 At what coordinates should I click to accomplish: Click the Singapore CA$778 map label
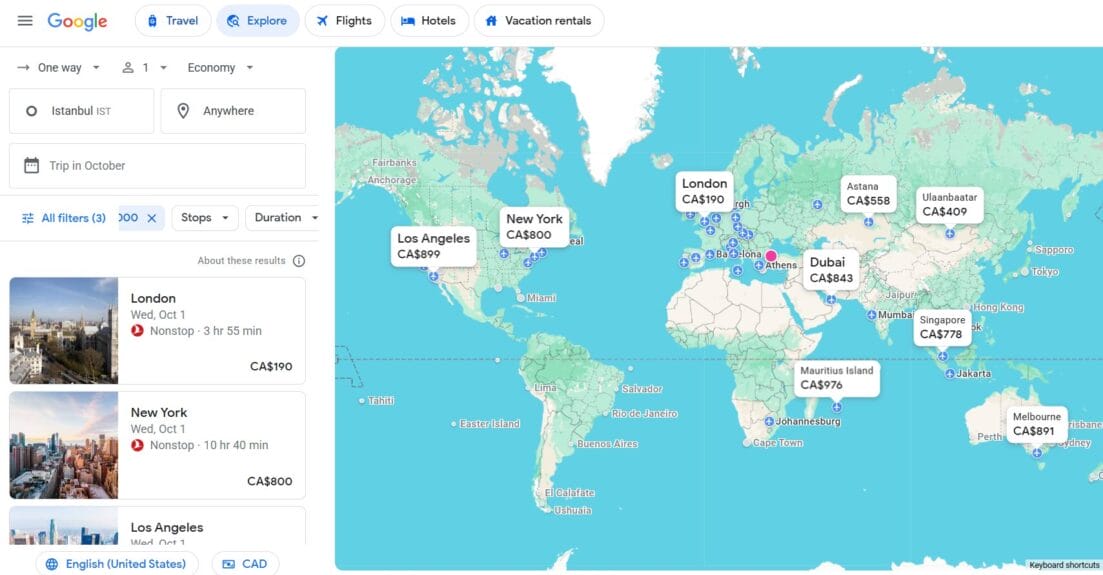pyautogui.click(x=942, y=327)
